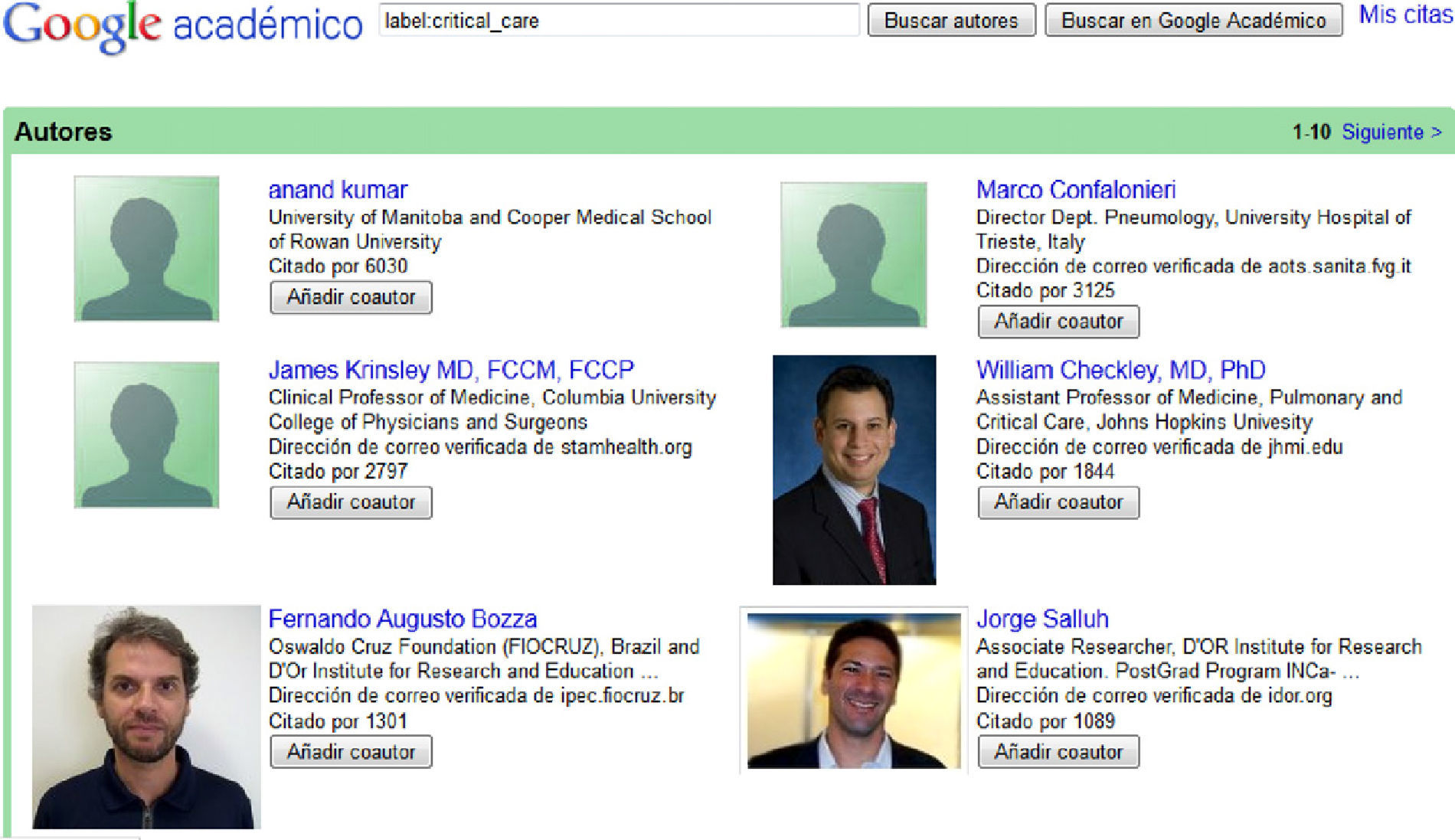Screen dimensions: 1455x840
Task: Go to next page via Siguiente
Action: [x=1391, y=132]
